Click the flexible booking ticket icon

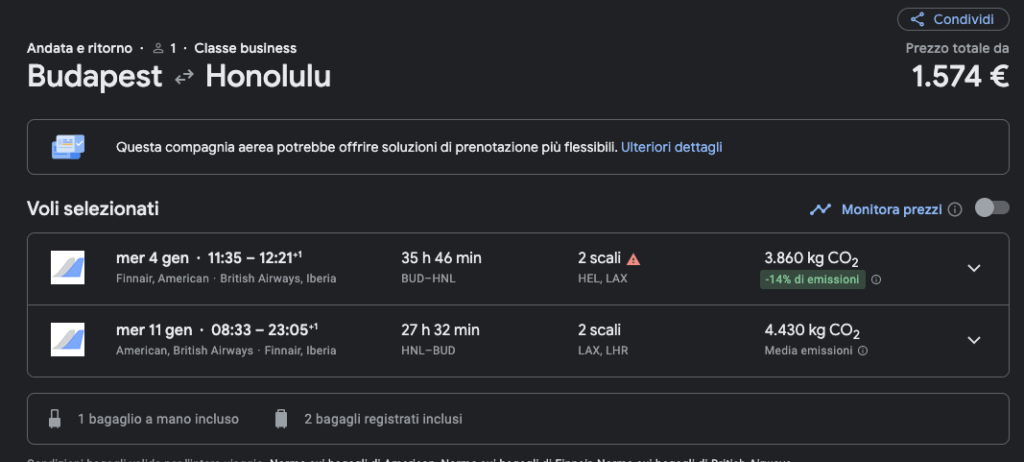(68, 147)
